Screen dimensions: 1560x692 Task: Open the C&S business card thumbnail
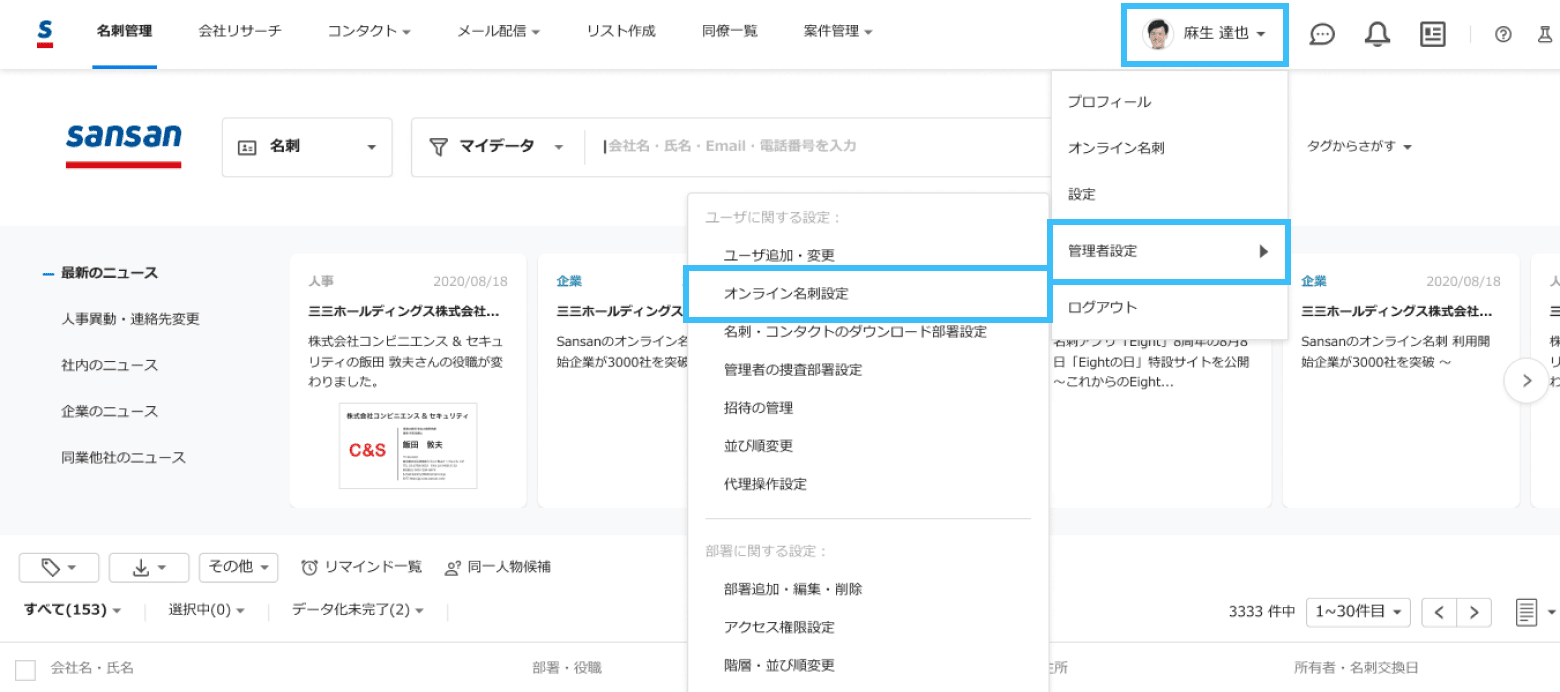point(408,446)
